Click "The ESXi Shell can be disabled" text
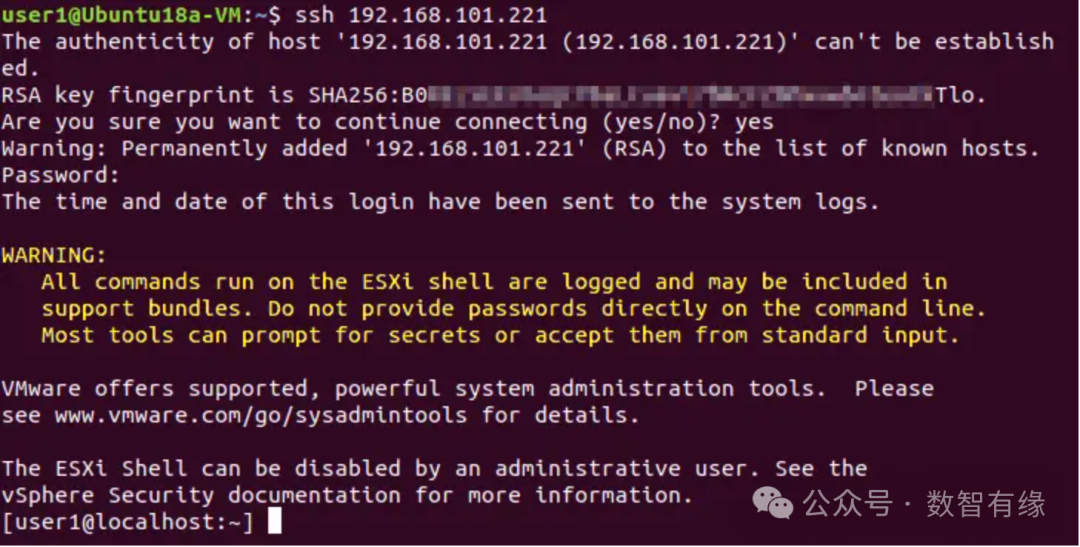1080x547 pixels. [x=200, y=468]
